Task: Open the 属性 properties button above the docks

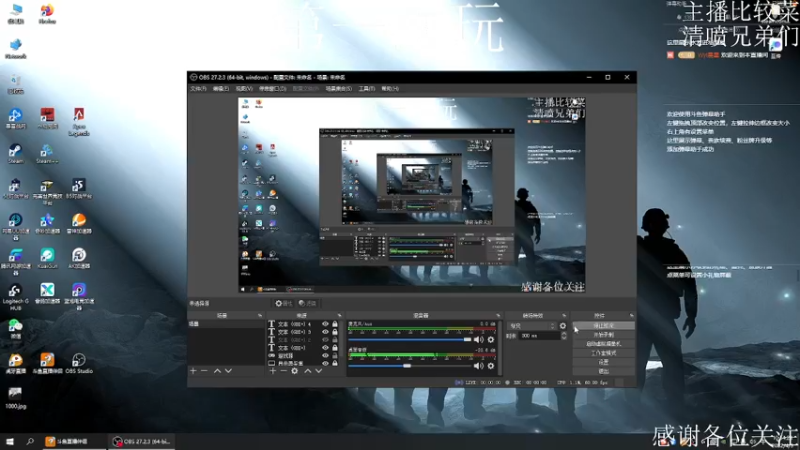Action: coord(284,304)
